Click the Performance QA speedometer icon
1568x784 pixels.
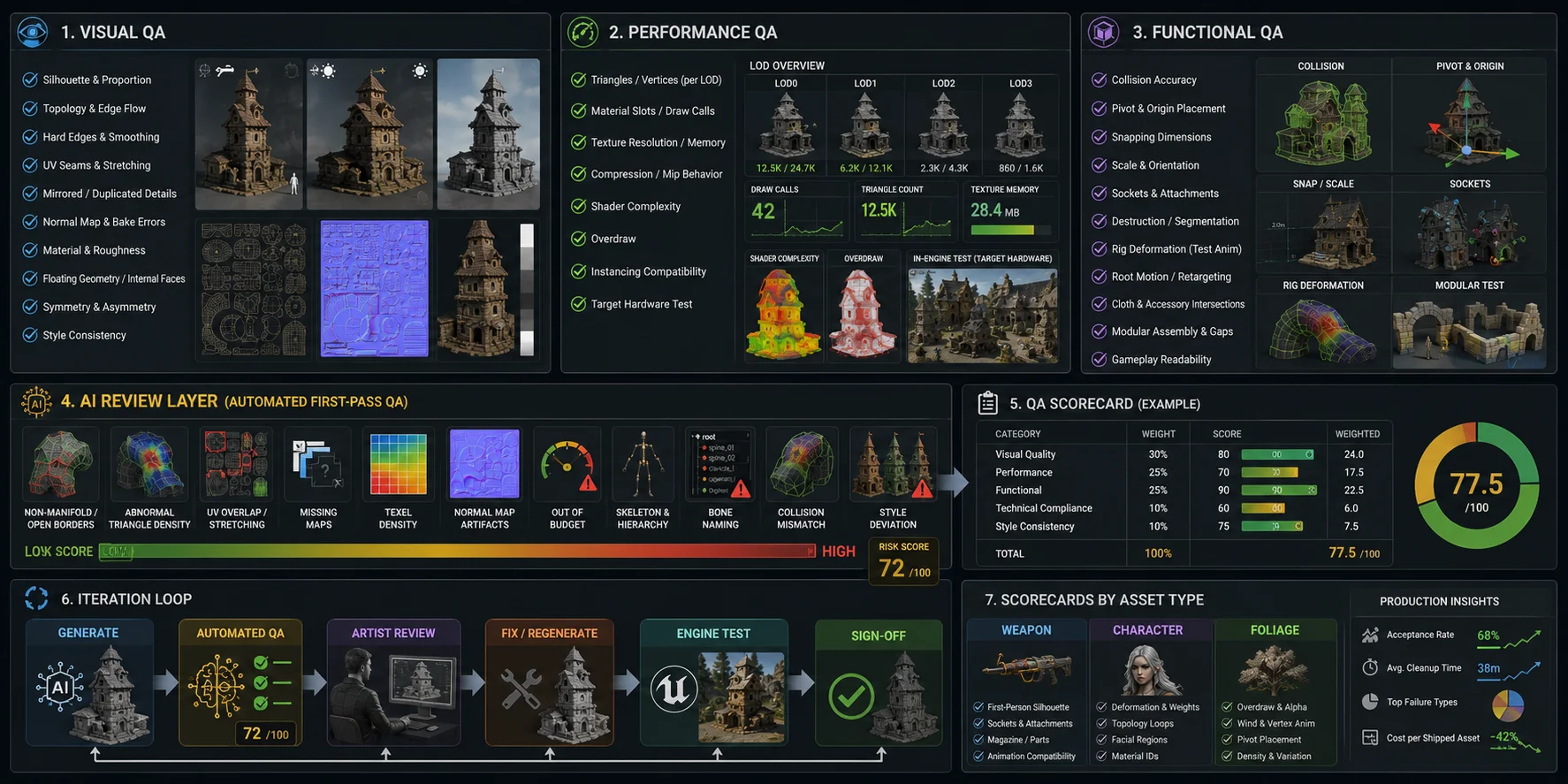coord(582,33)
